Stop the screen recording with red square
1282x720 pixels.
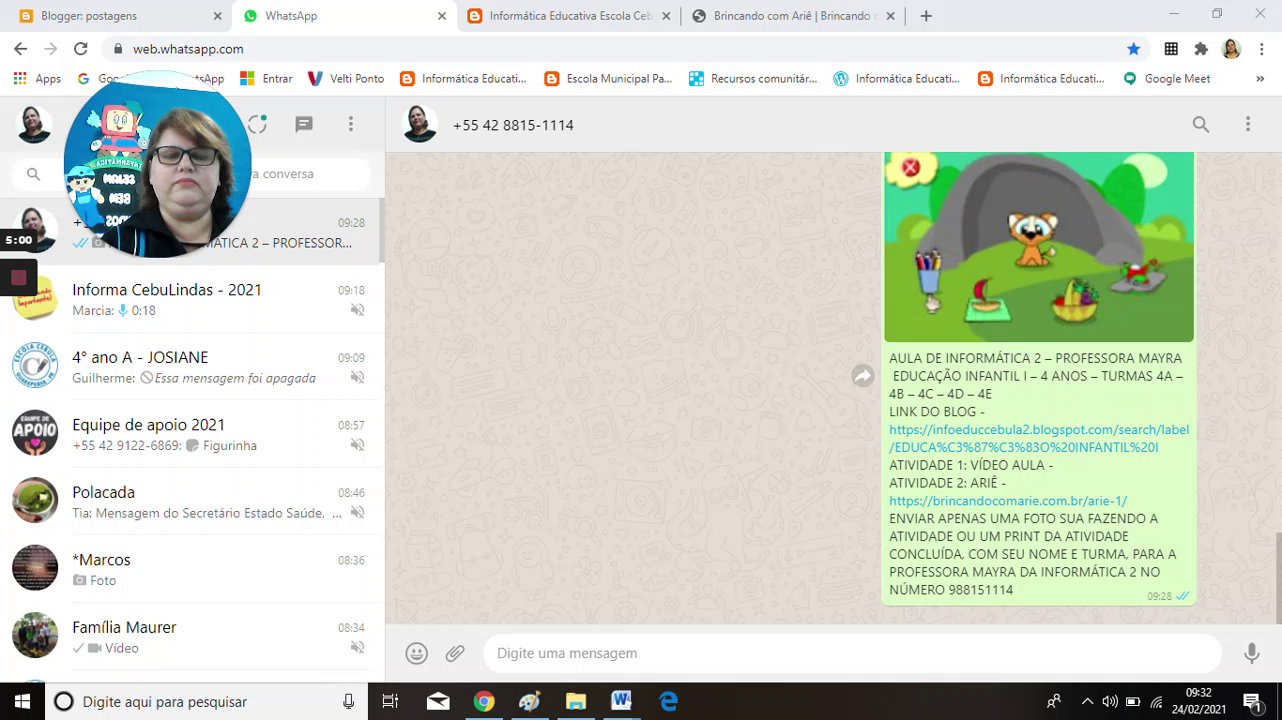[x=18, y=278]
